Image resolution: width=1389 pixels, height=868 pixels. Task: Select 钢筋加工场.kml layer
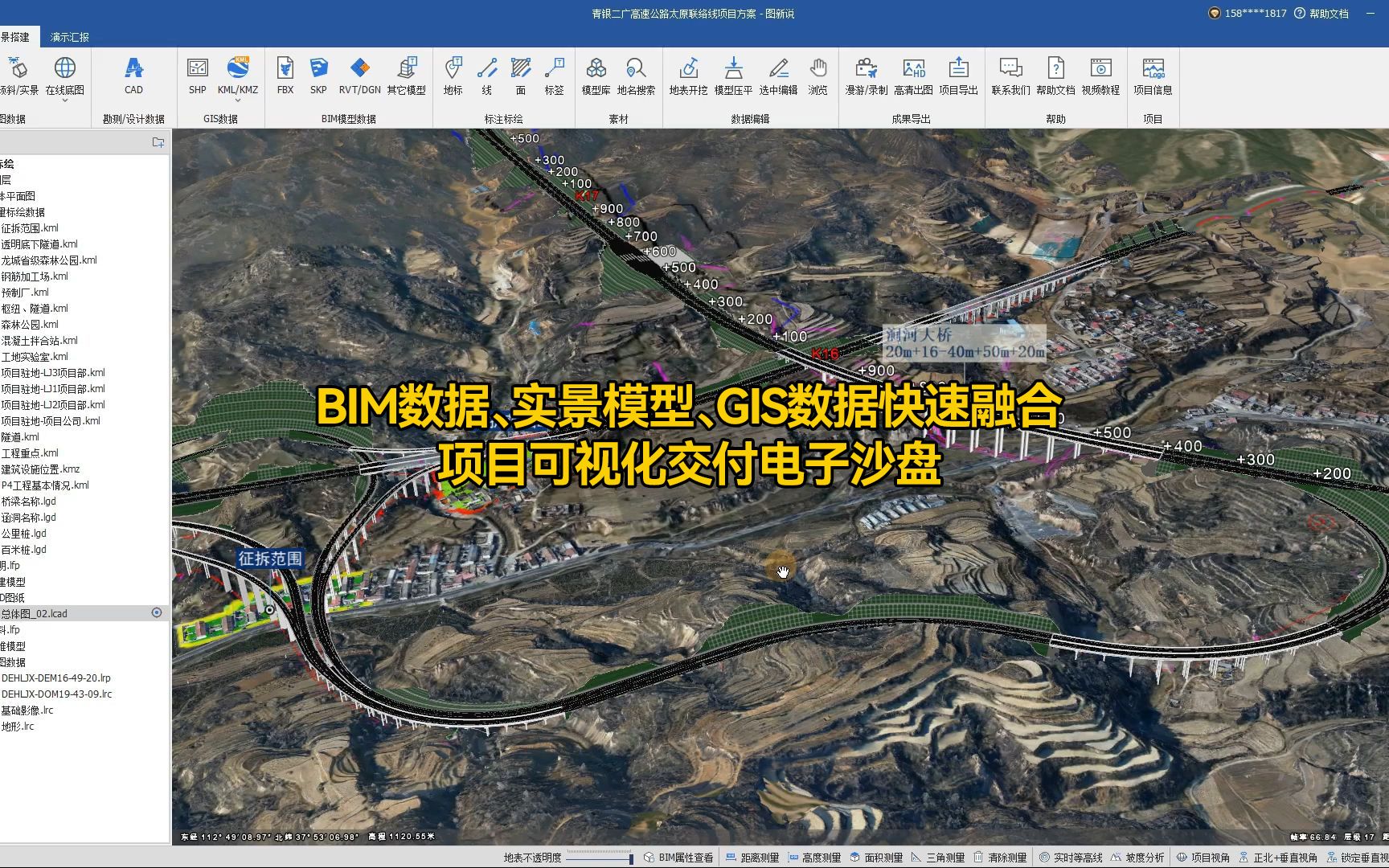click(35, 276)
